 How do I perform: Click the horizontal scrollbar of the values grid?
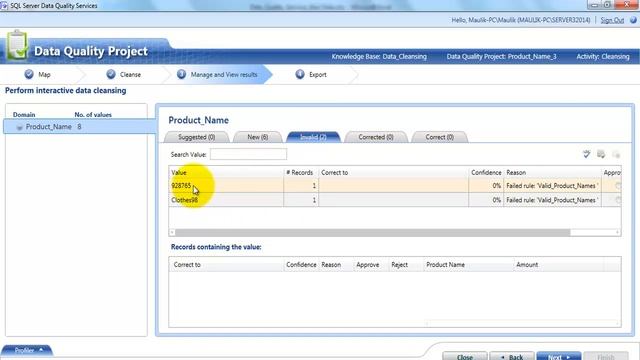pos(372,233)
